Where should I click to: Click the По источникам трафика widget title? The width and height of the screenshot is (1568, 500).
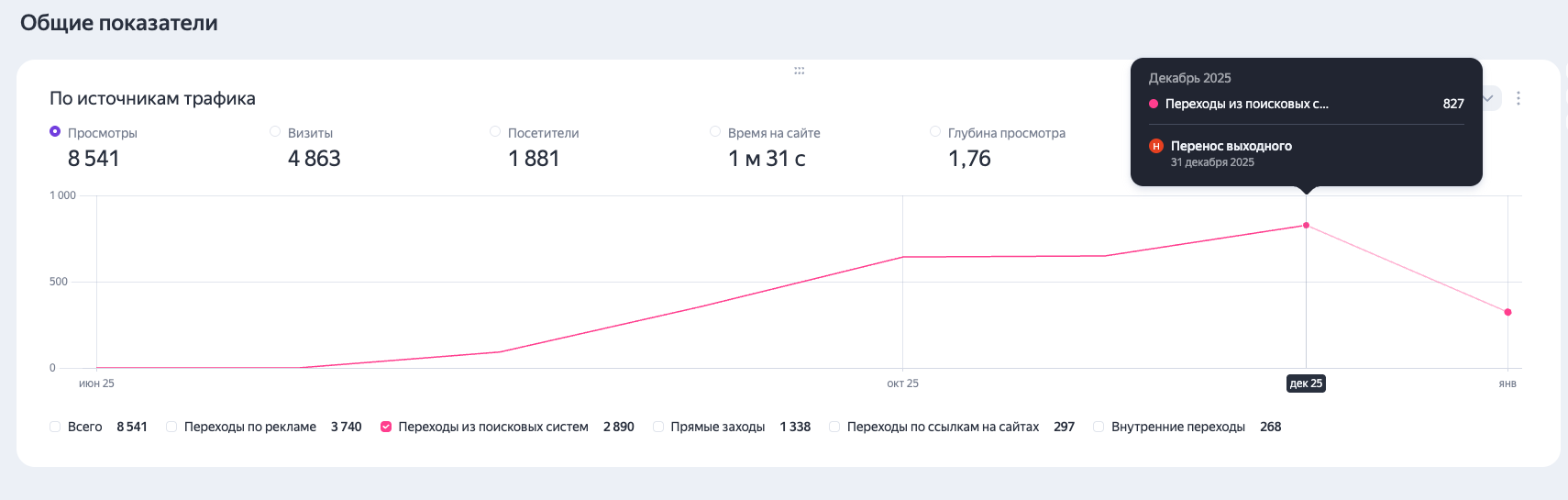pyautogui.click(x=152, y=99)
